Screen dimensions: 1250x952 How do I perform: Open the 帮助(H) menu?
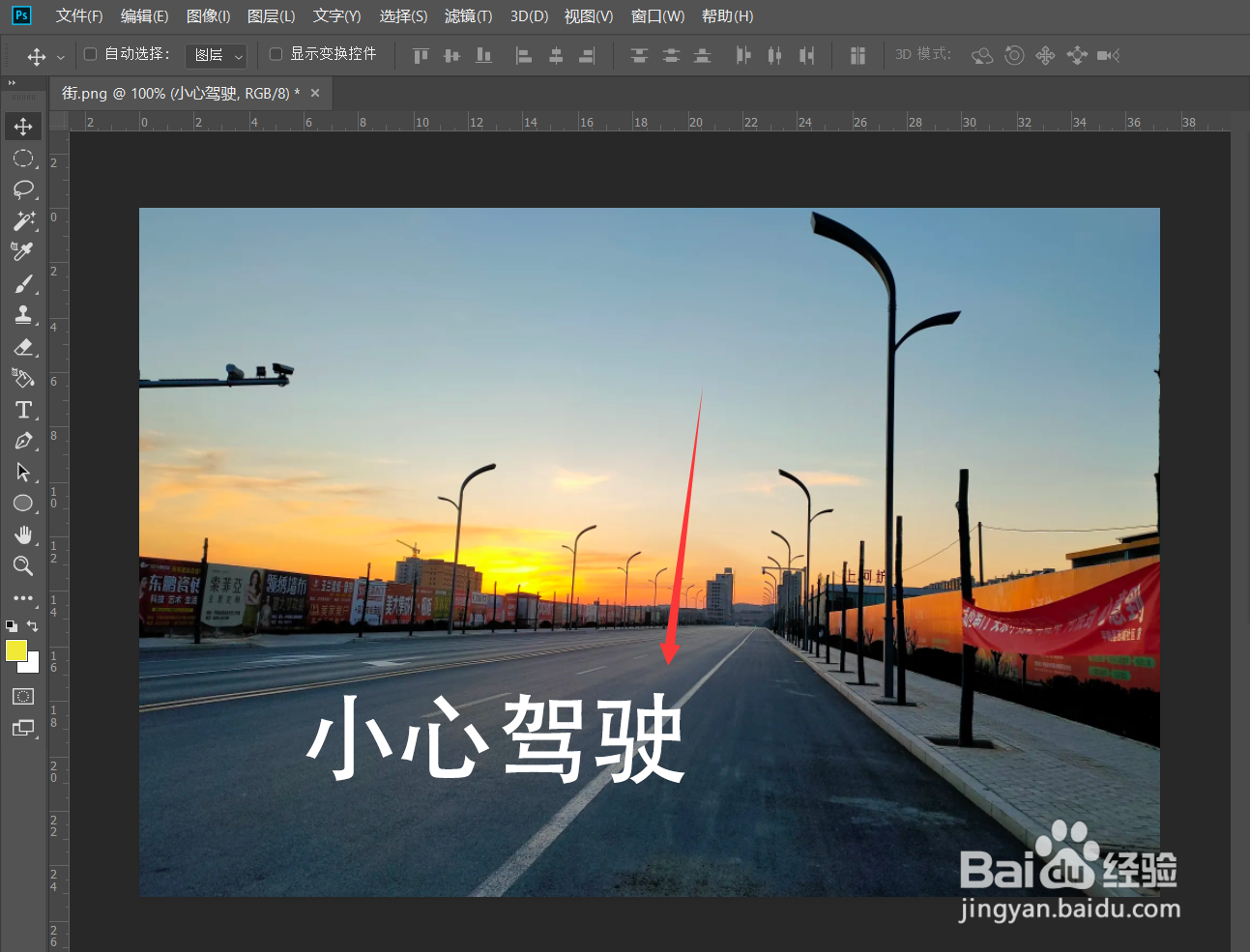click(x=727, y=16)
